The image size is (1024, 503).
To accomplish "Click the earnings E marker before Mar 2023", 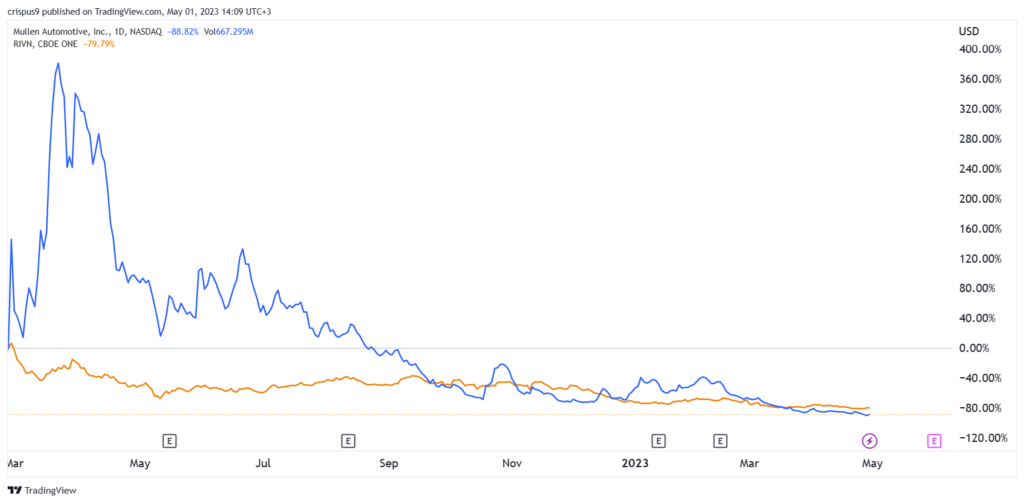I will (720, 440).
